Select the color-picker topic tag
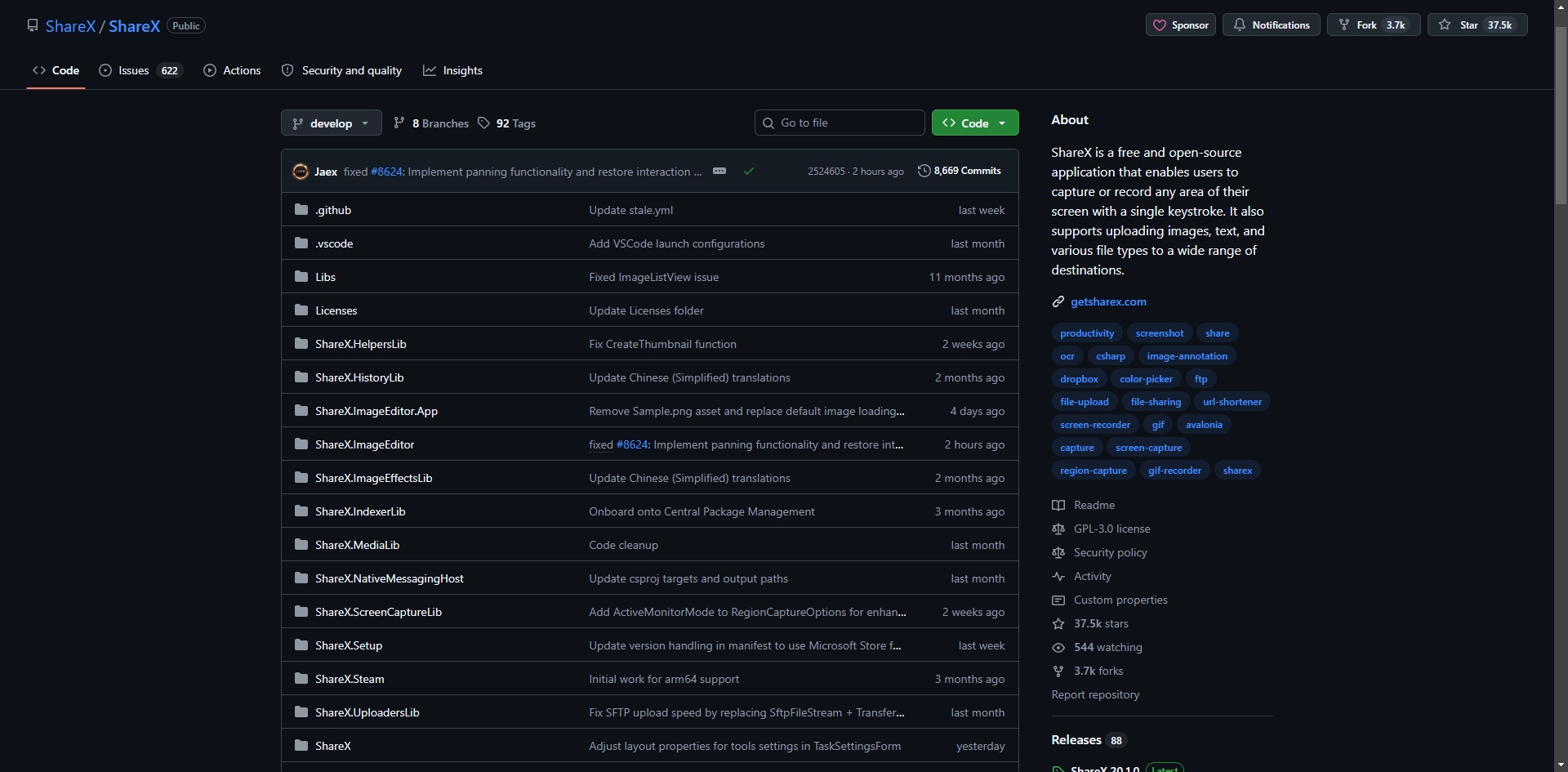1568x772 pixels. pos(1146,379)
